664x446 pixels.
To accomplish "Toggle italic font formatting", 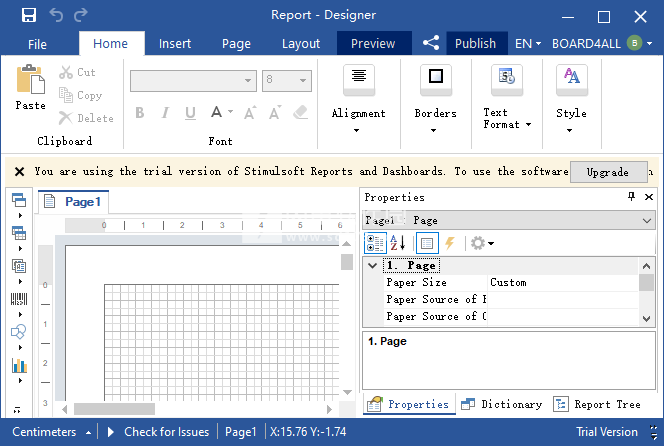I will [165, 113].
